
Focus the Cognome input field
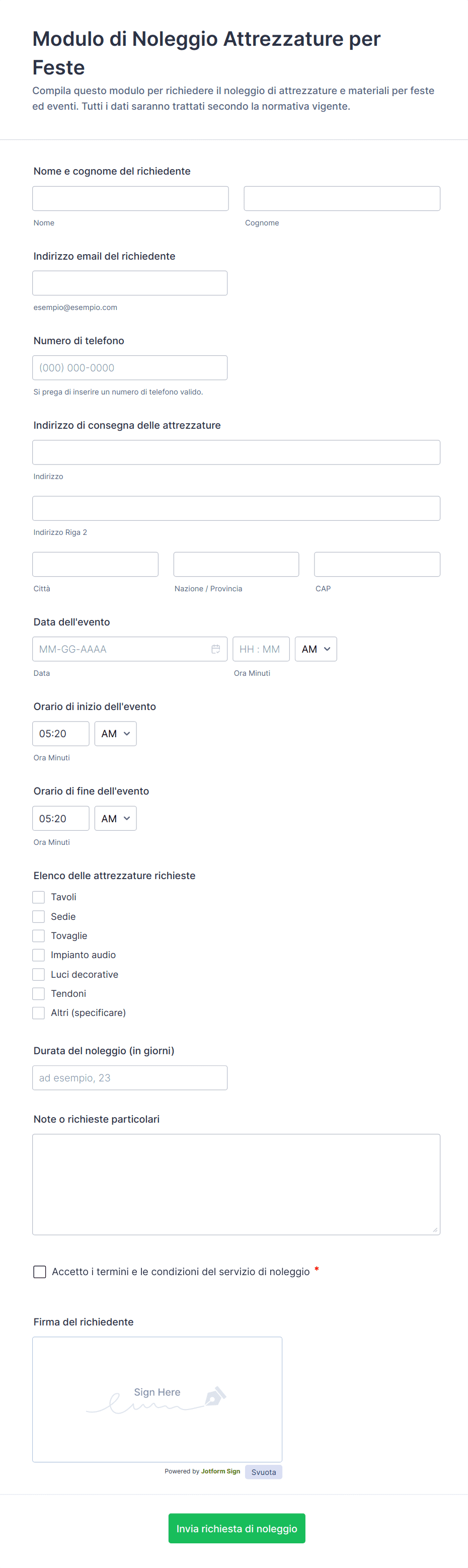point(341,198)
